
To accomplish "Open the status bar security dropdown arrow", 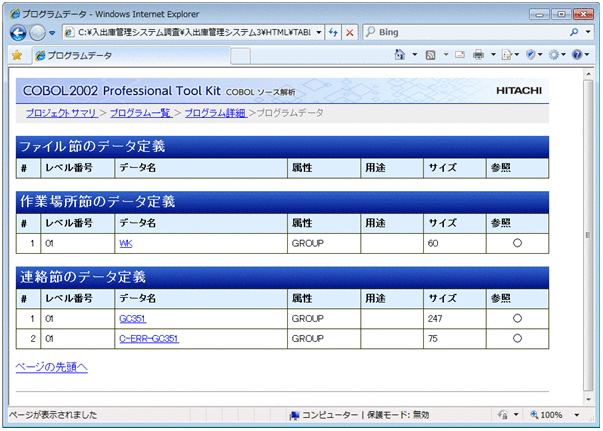I will (x=516, y=415).
